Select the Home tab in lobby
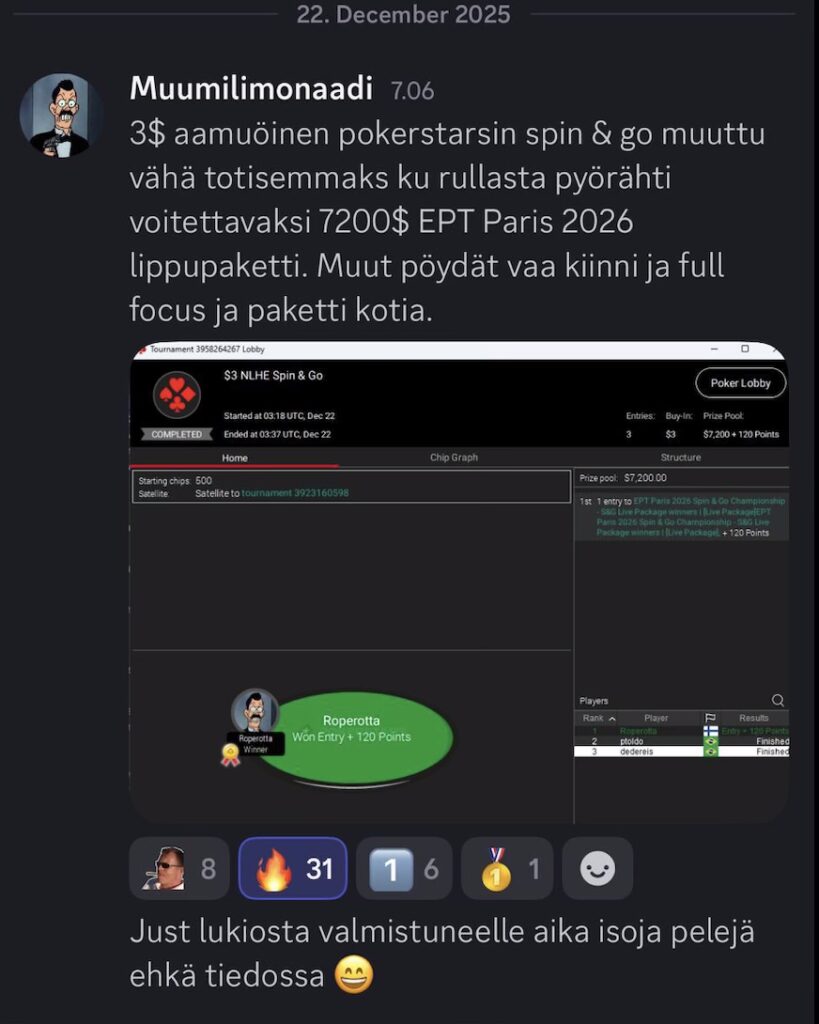Screen dimensions: 819x1024 pyautogui.click(x=234, y=458)
